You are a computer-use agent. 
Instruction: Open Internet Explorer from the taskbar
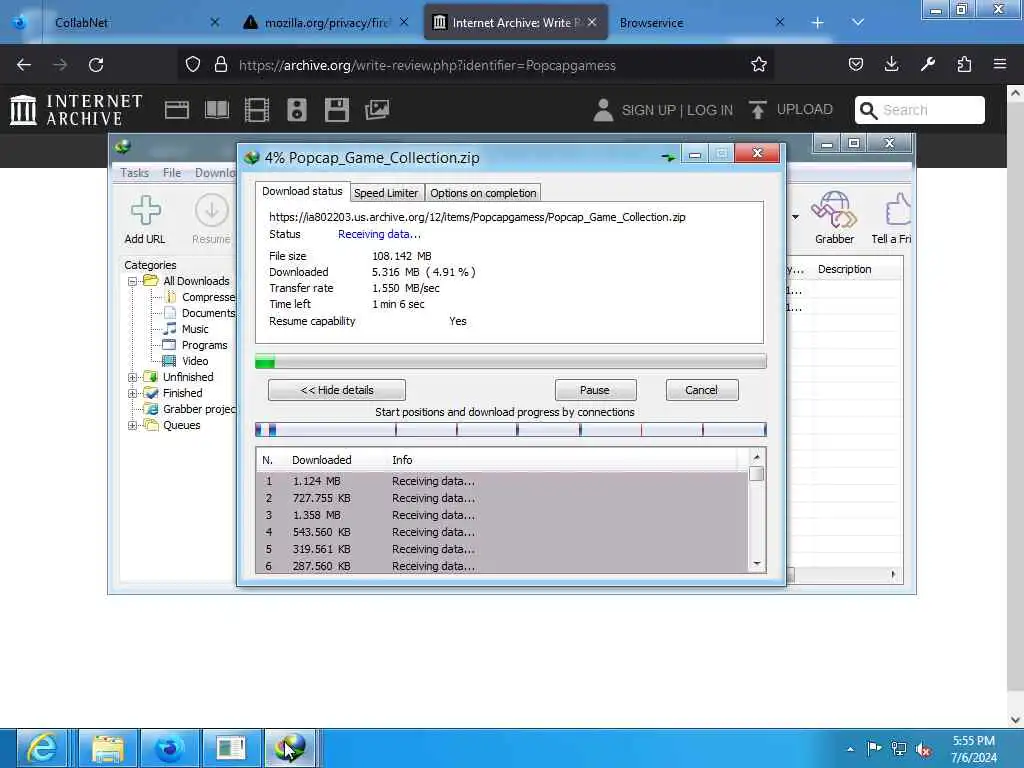click(x=42, y=748)
